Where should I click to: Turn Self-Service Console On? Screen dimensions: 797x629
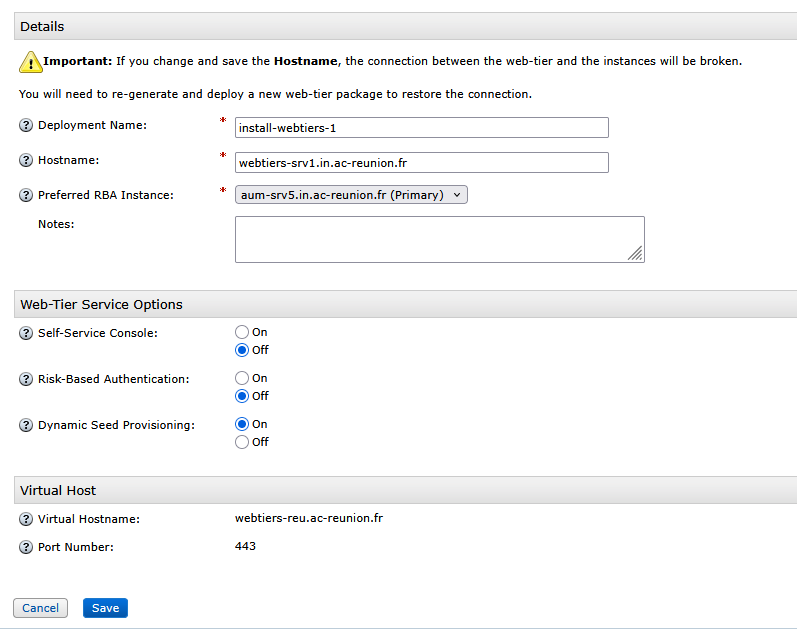[242, 332]
